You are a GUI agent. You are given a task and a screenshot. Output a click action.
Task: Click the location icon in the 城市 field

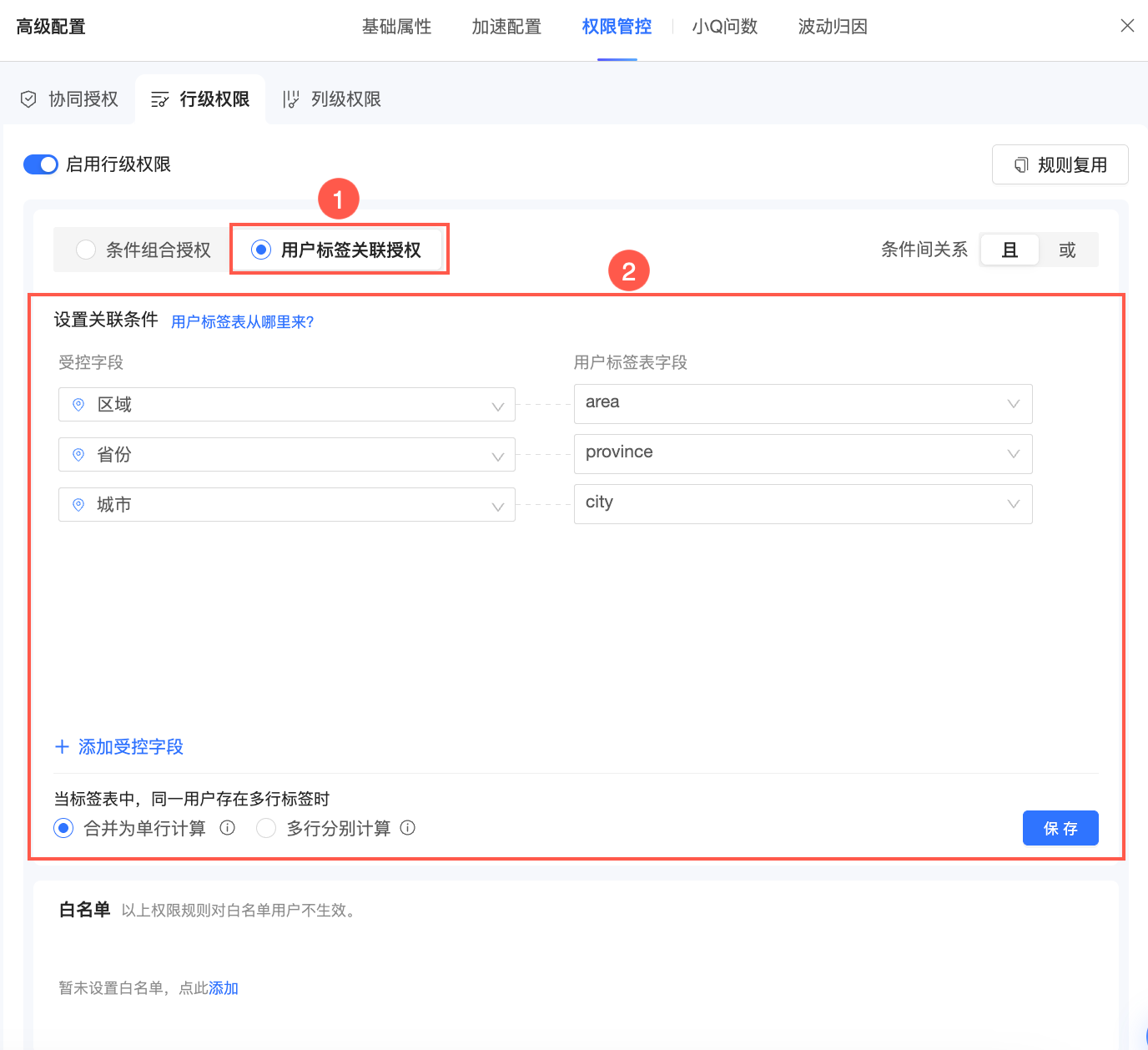pos(78,505)
